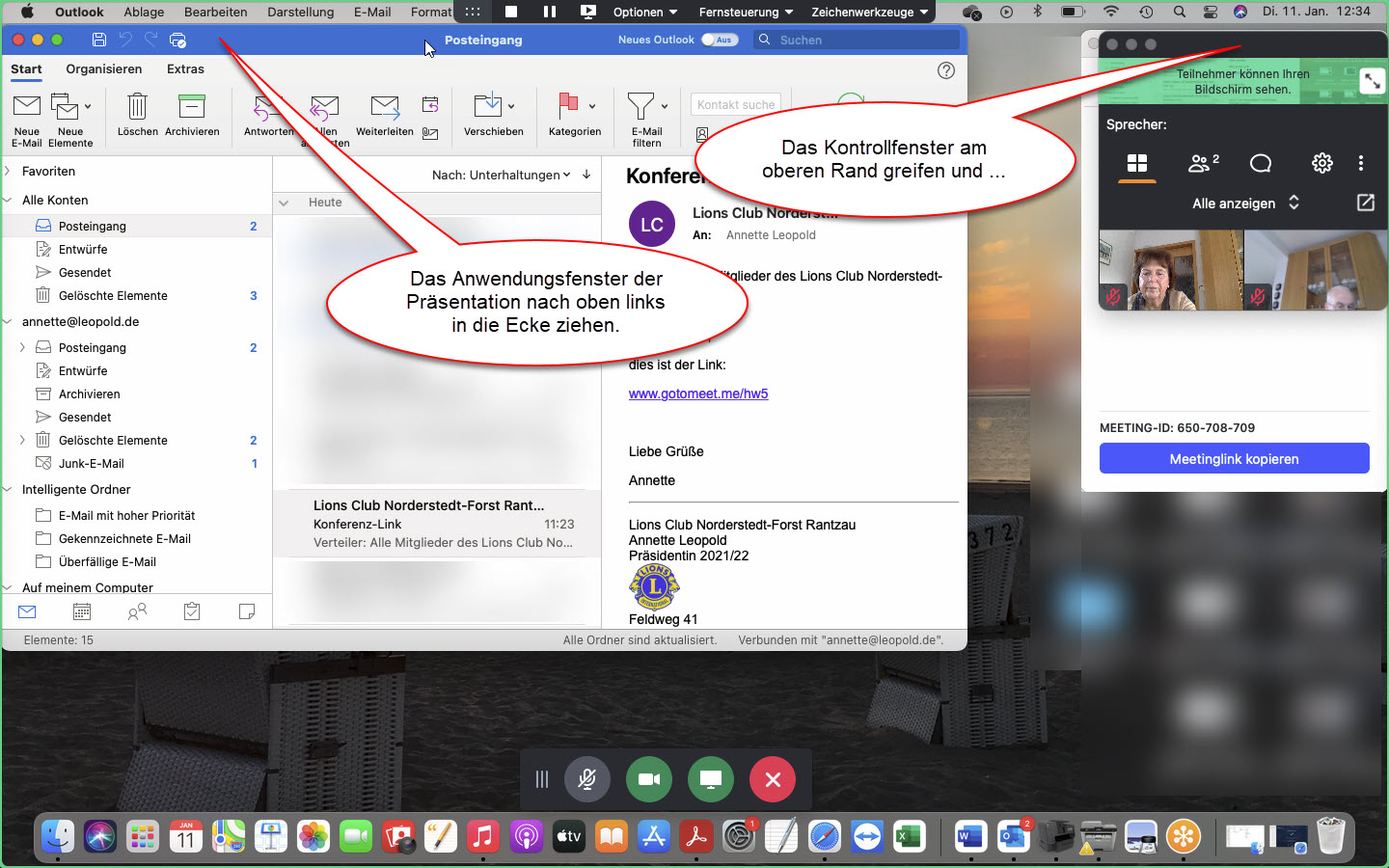Toggle screen sharing in meeting toolbar
This screenshot has width=1389, height=868.
[711, 779]
